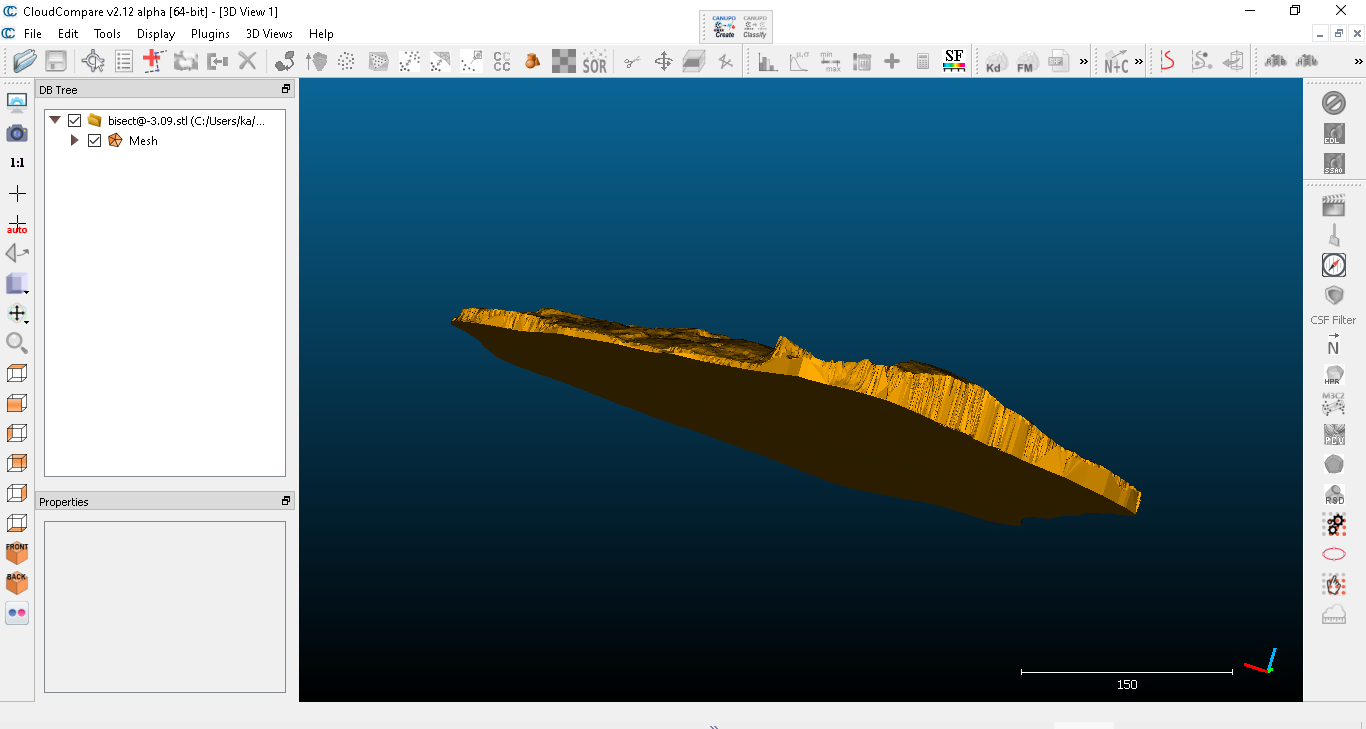Click the RGB color conversion icon
The width and height of the screenshot is (1366, 729).
coord(1275,62)
